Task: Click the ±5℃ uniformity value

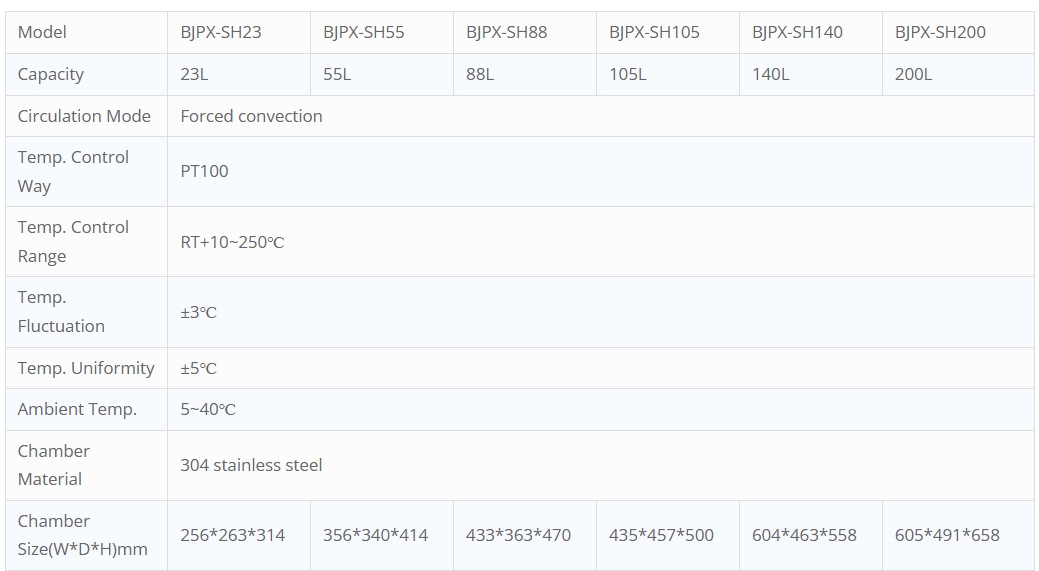Action: pyautogui.click(x=198, y=368)
